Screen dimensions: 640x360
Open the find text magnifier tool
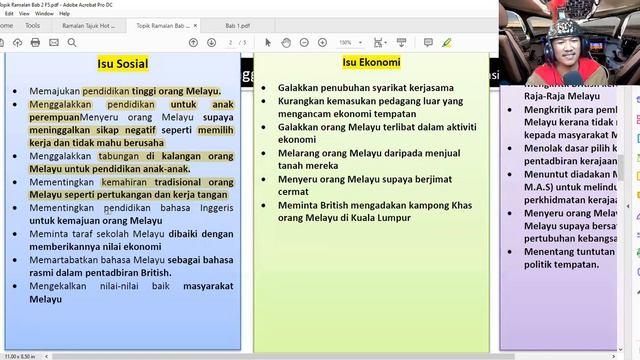click(x=72, y=42)
